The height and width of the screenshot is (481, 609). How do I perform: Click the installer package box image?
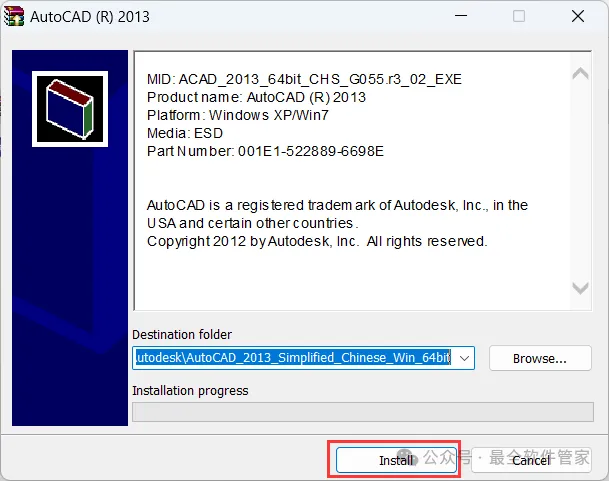(70, 109)
